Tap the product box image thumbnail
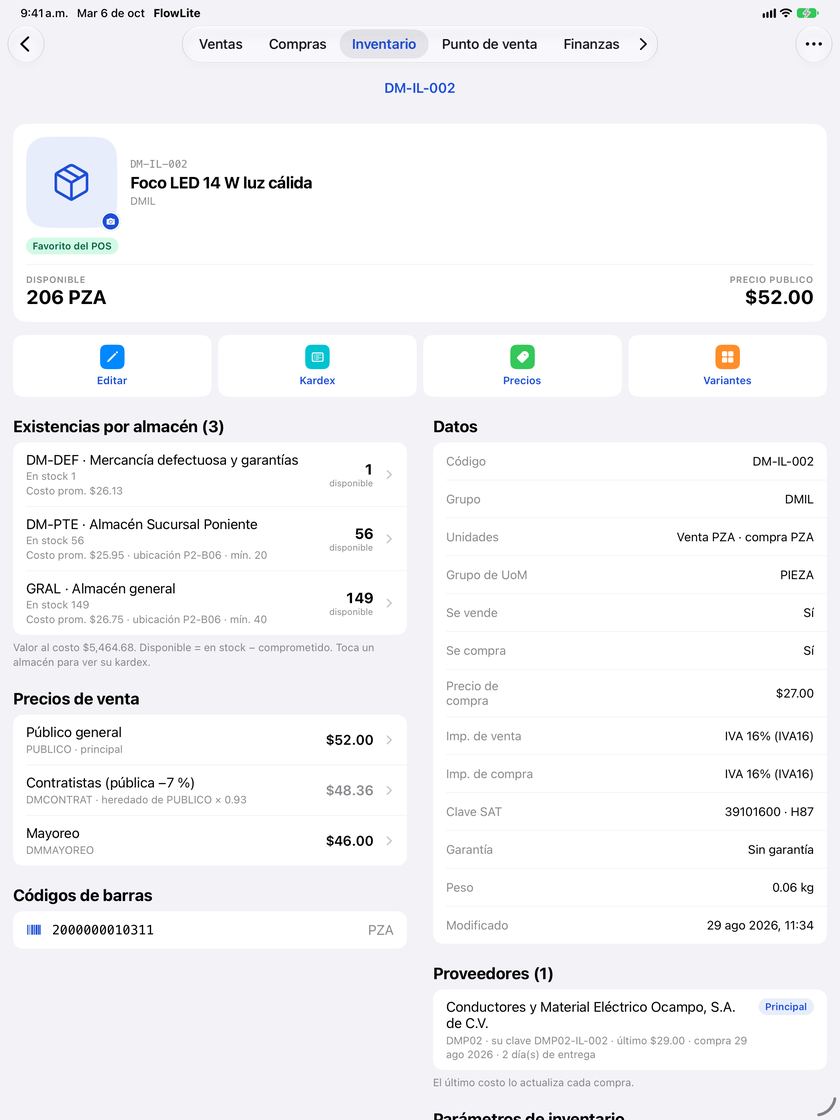Viewport: 840px width, 1120px height. pos(71,182)
